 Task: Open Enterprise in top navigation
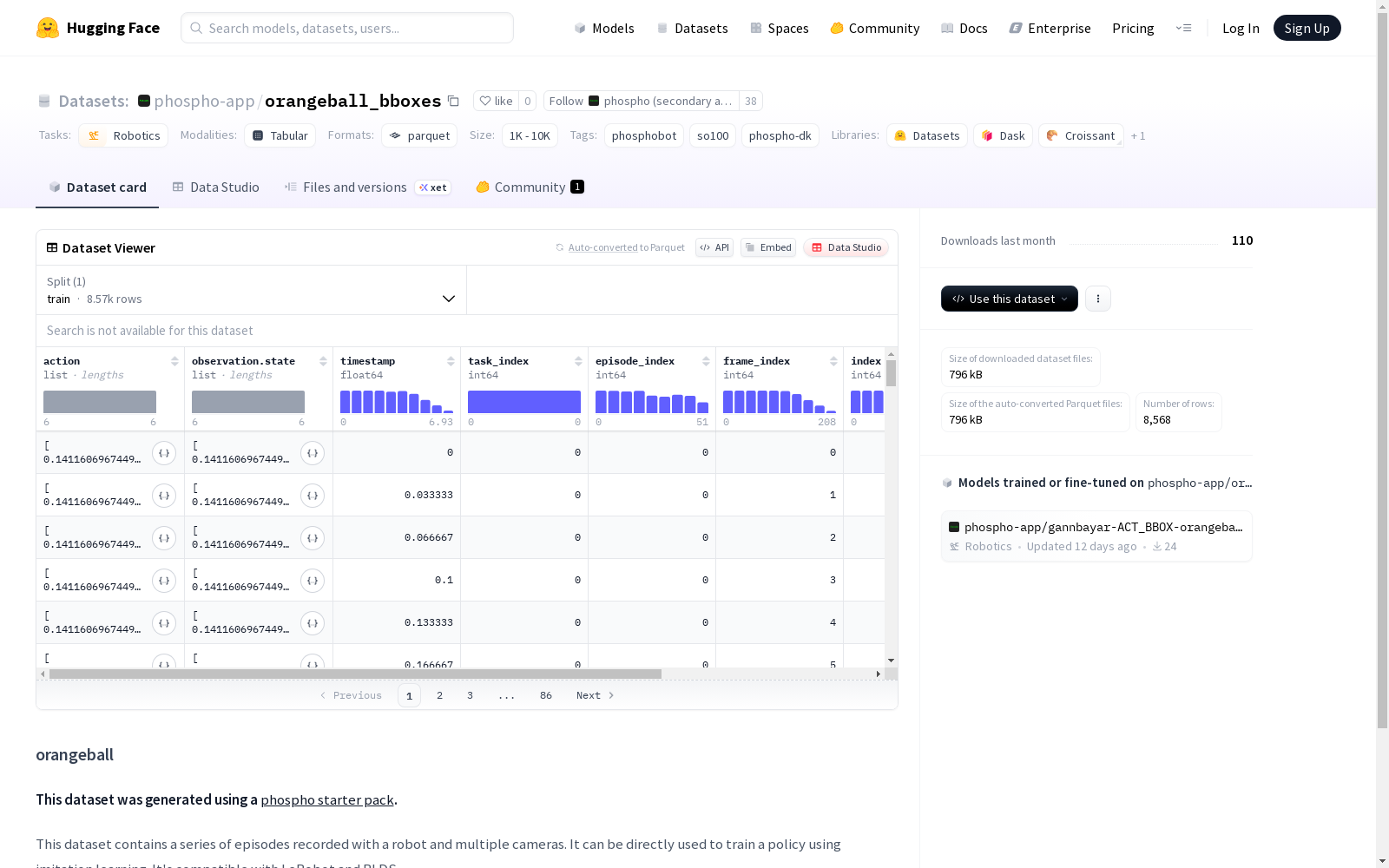tap(1050, 28)
